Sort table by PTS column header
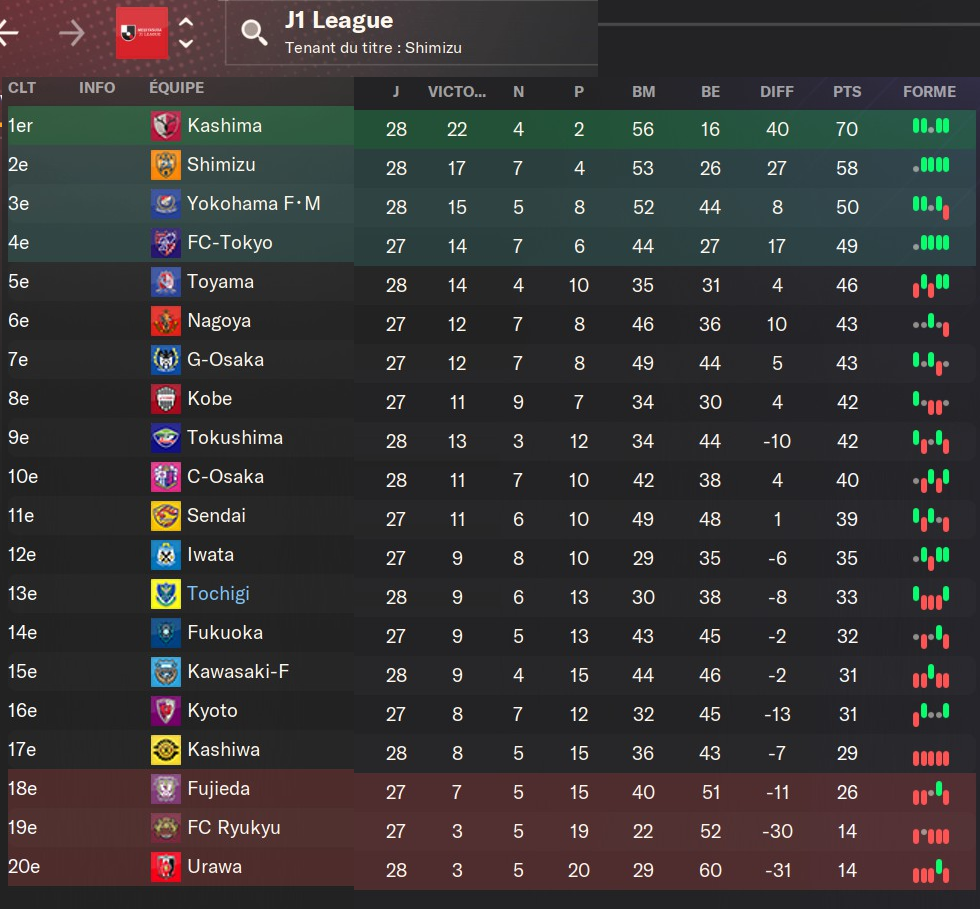Viewport: 980px width, 909px height. coord(847,91)
